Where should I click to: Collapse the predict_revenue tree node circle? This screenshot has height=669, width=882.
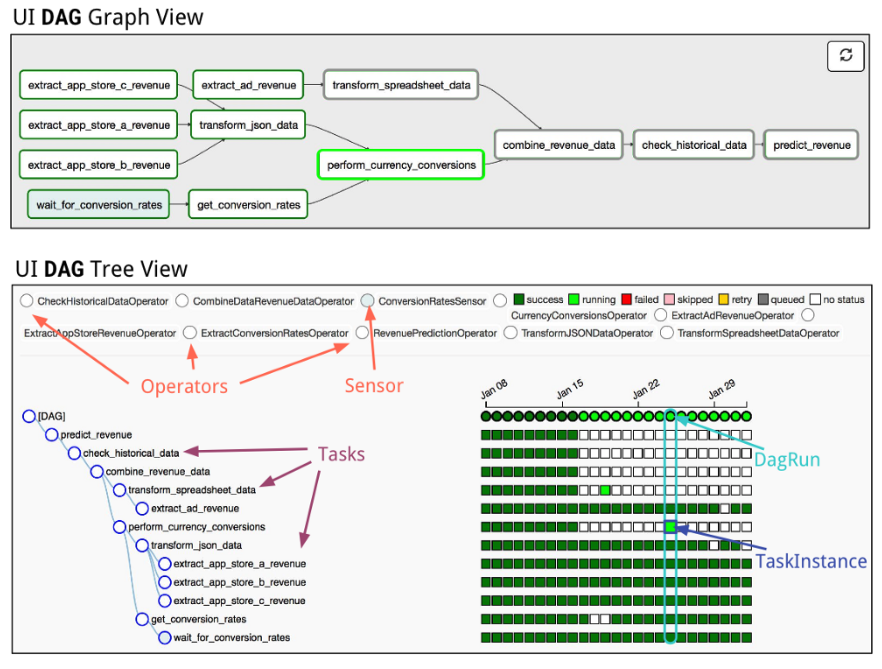click(x=52, y=434)
